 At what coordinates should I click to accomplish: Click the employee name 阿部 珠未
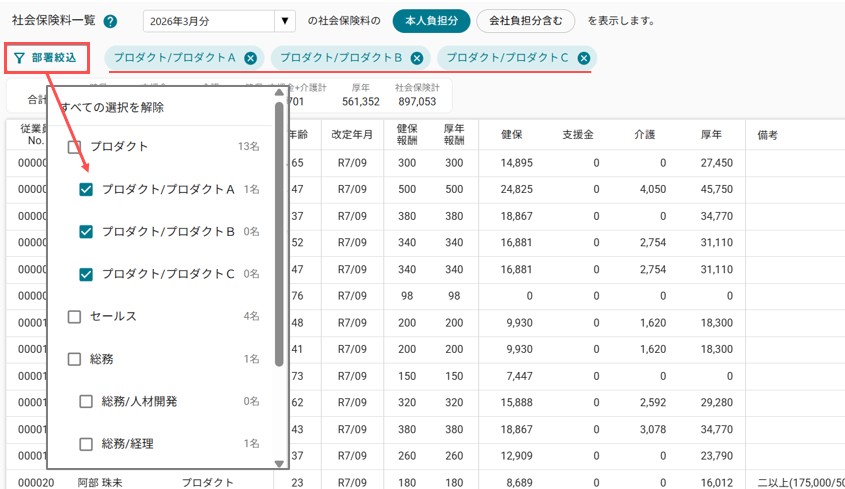pos(100,483)
